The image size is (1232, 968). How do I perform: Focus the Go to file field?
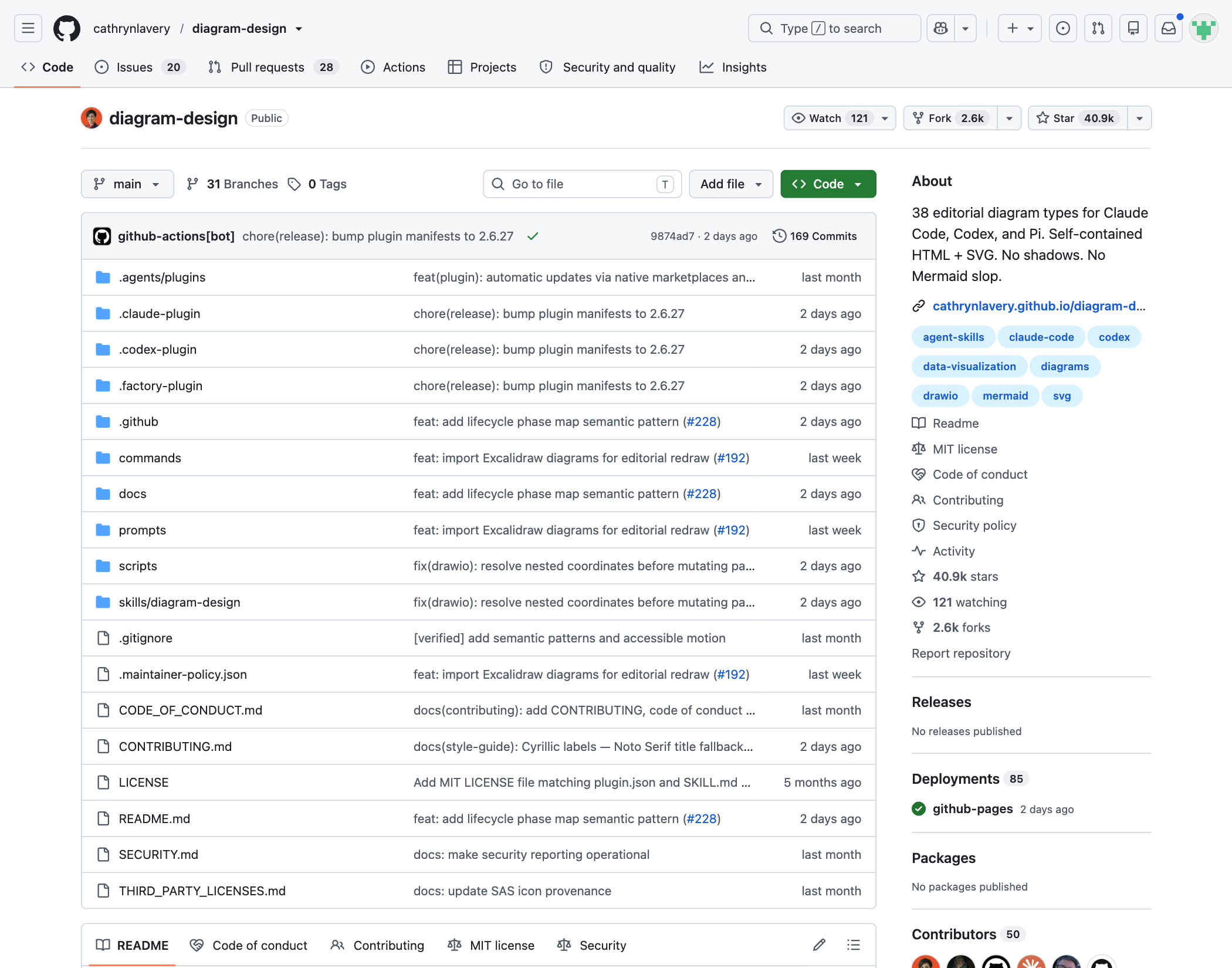pyautogui.click(x=582, y=184)
